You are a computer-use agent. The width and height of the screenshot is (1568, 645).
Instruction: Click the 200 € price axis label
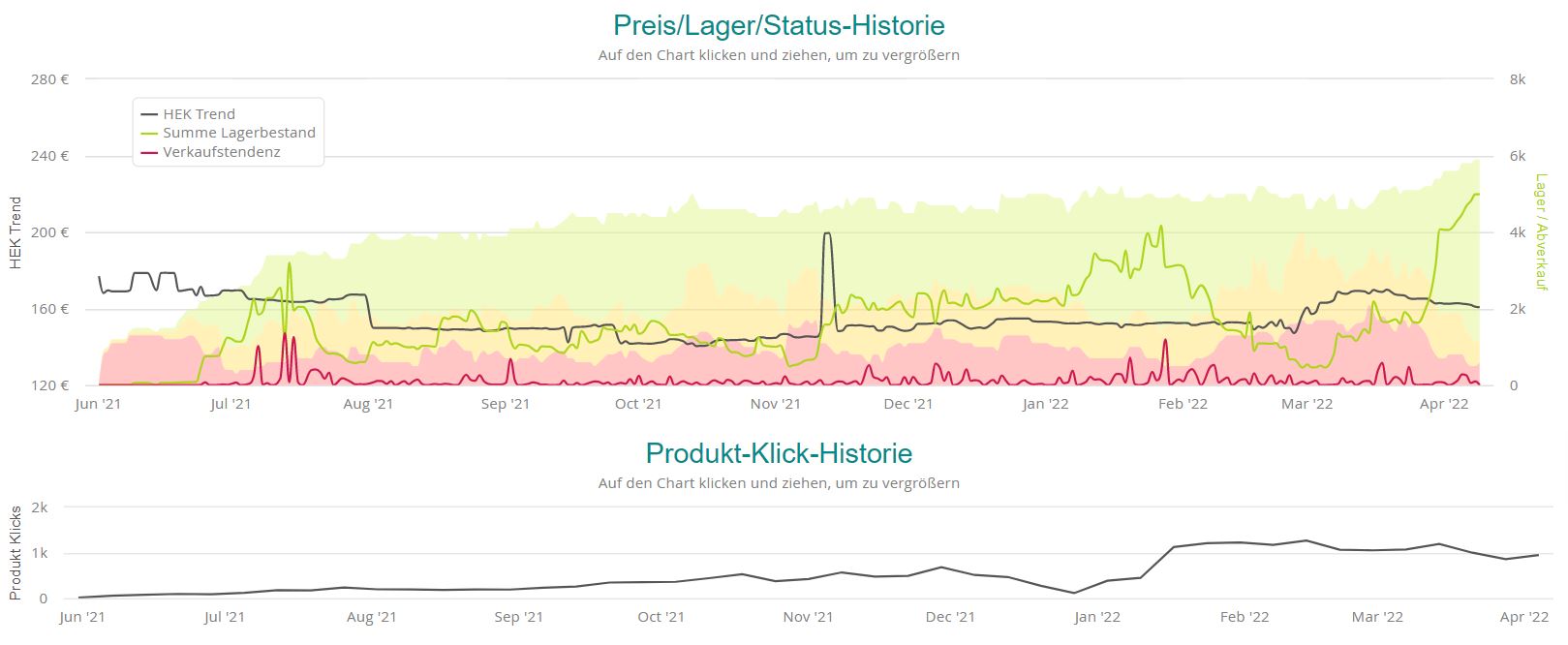[49, 232]
